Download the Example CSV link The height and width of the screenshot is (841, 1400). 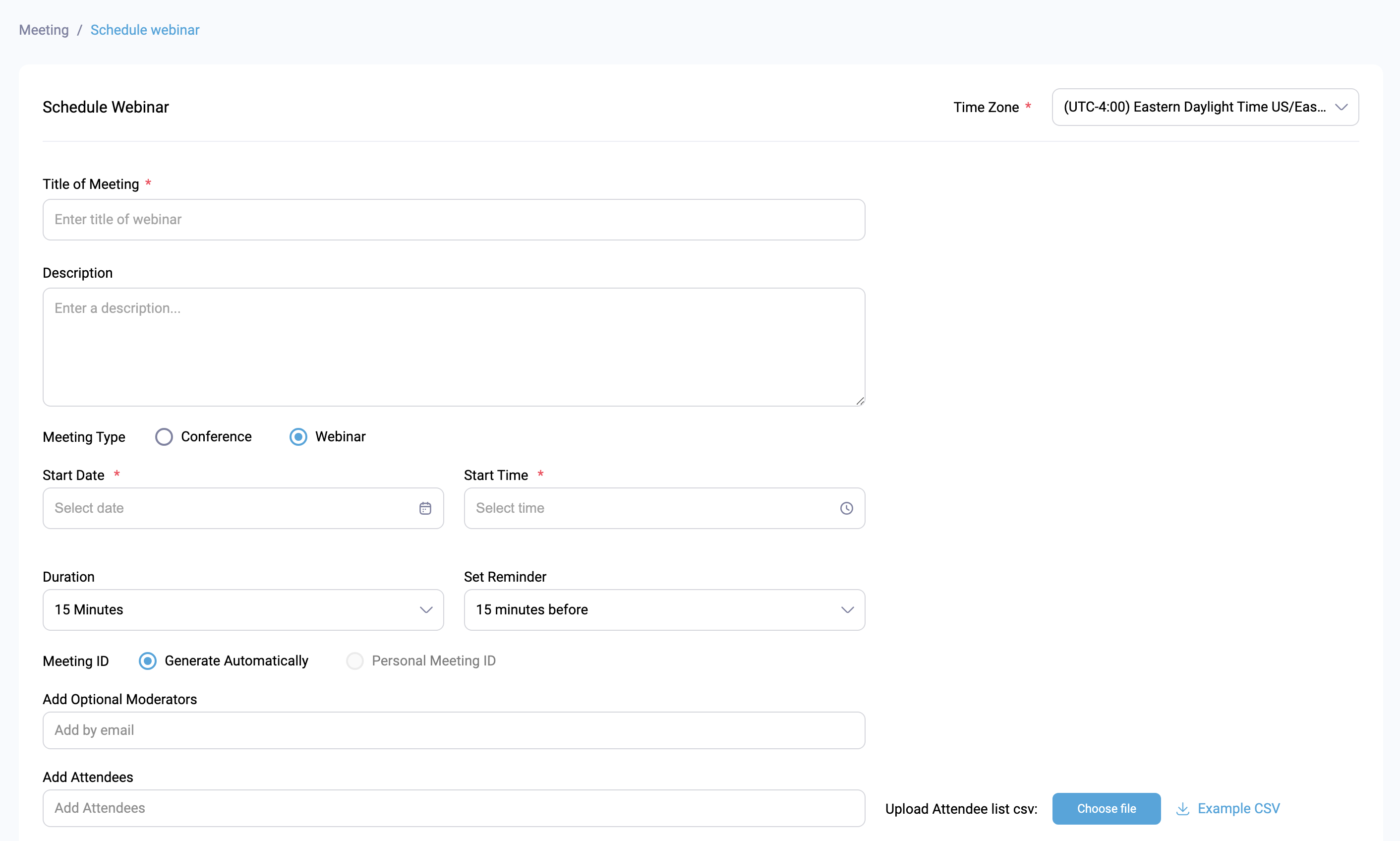tap(1238, 809)
